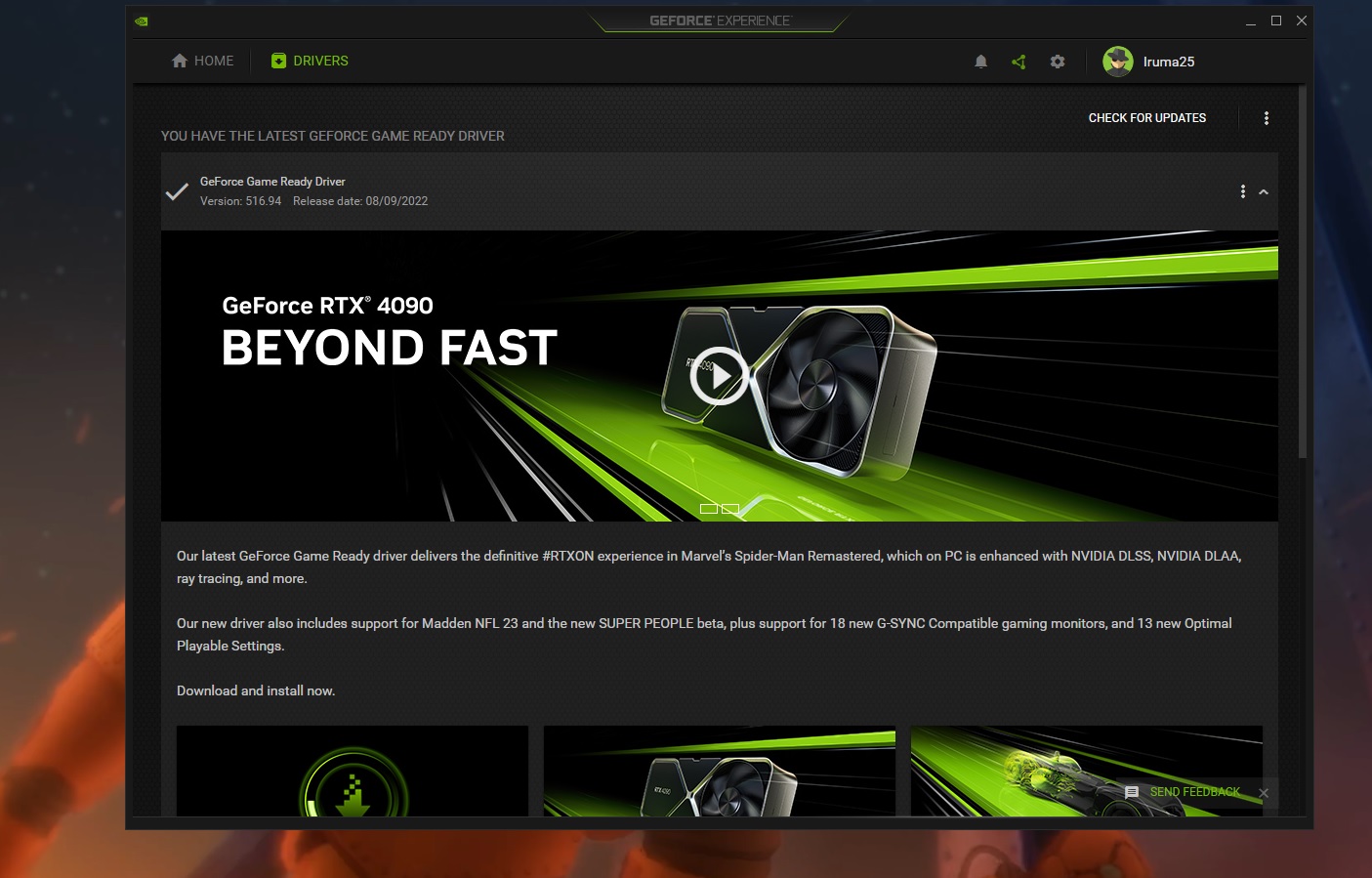Open more options beside Check for Updates

[1267, 118]
